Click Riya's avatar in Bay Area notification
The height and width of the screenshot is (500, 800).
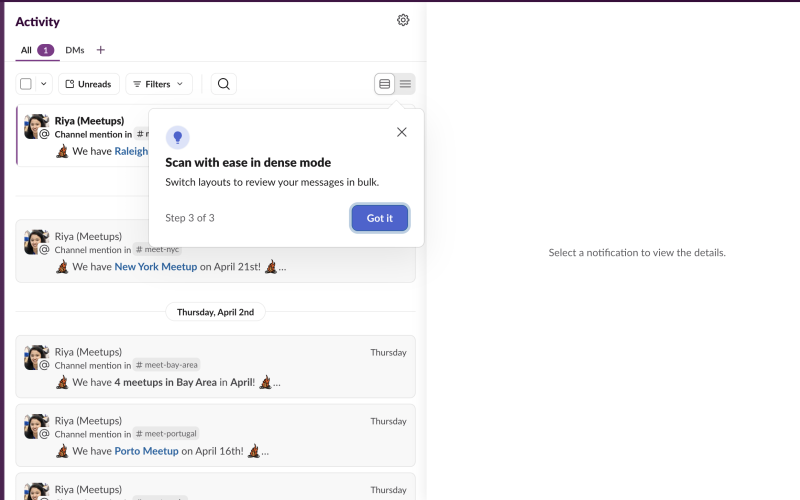coord(36,357)
